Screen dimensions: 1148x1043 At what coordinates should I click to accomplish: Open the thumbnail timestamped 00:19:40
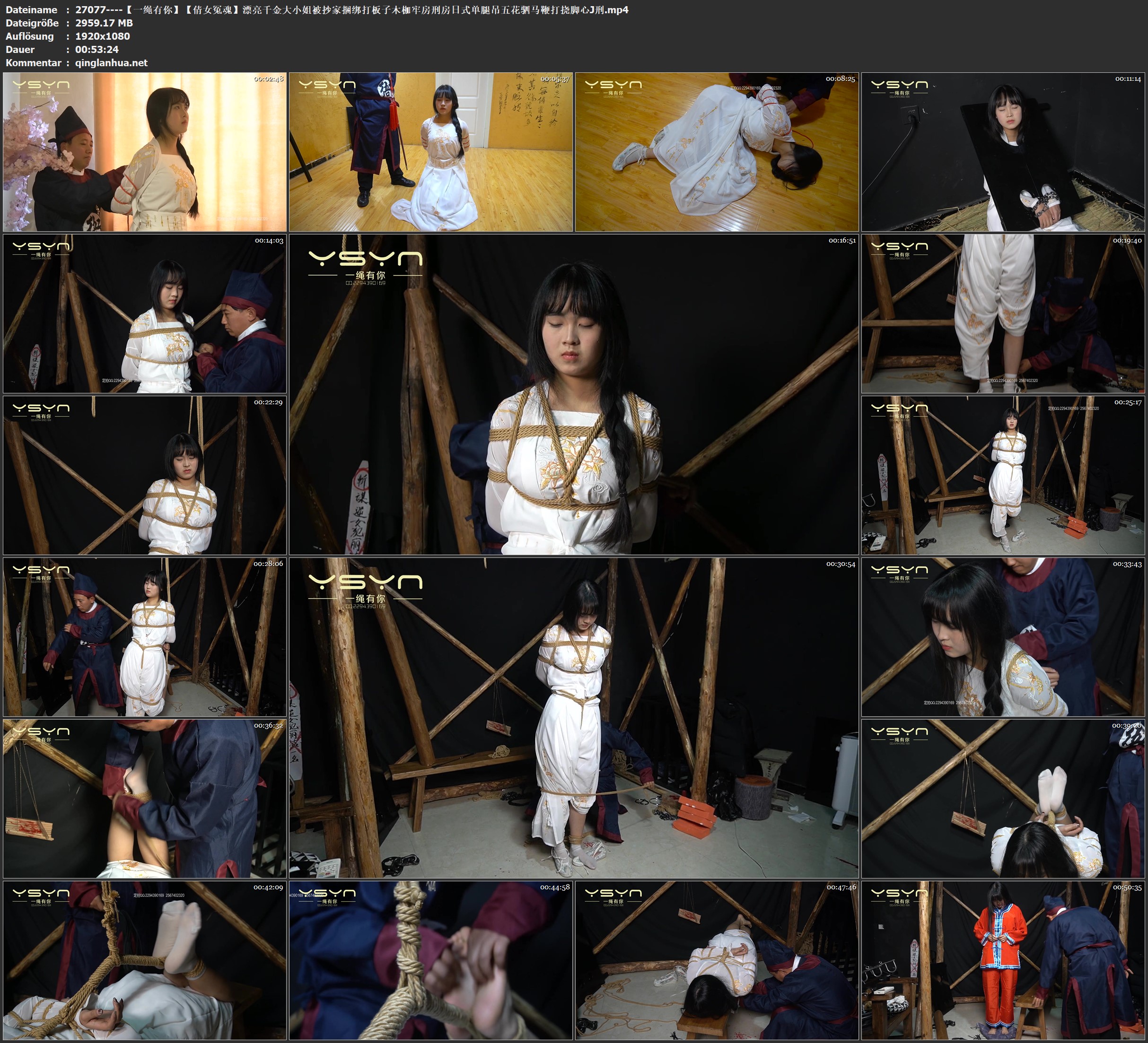(x=1003, y=313)
